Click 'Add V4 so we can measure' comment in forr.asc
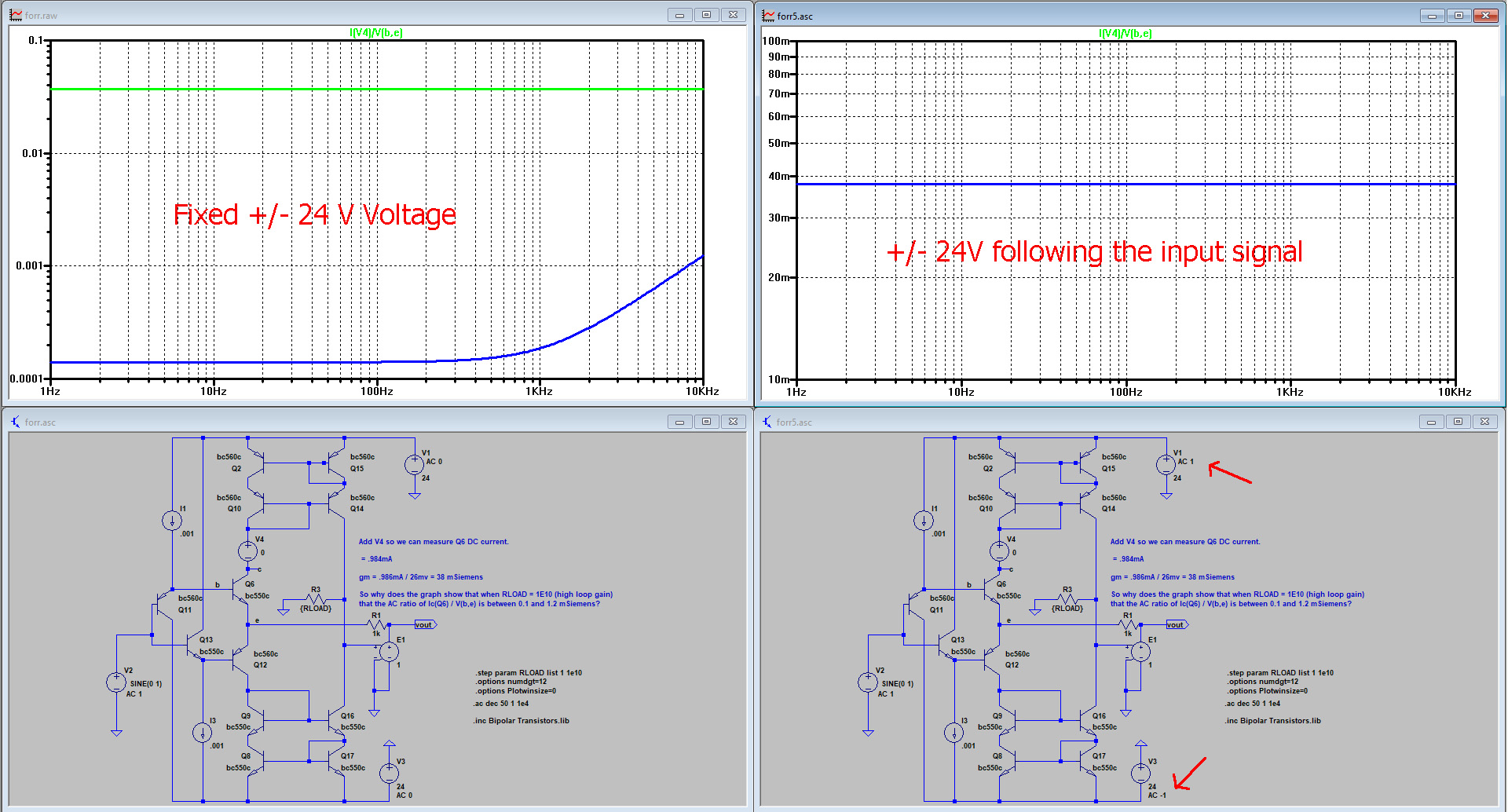 [x=434, y=542]
